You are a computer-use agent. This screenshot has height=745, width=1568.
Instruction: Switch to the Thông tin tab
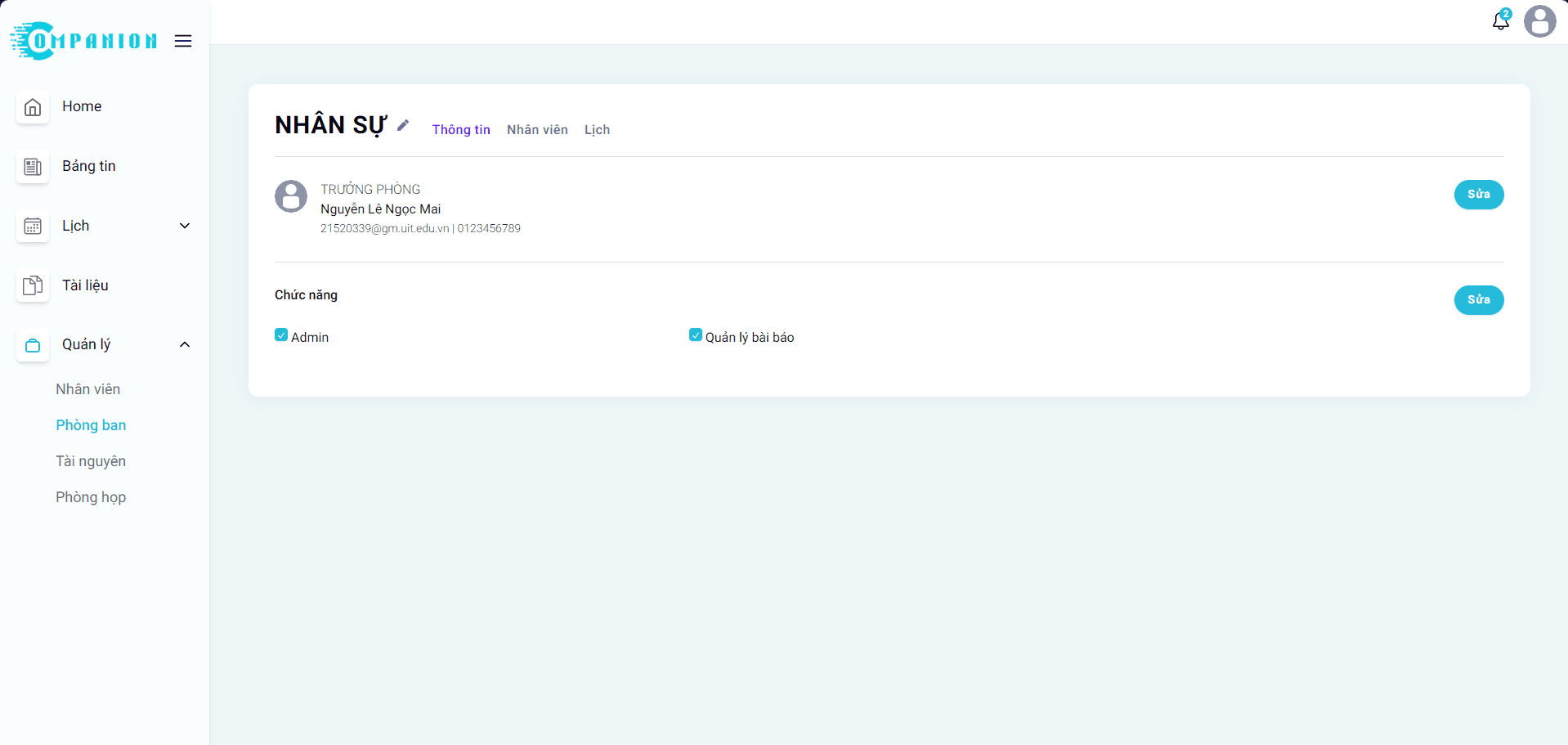coord(461,129)
